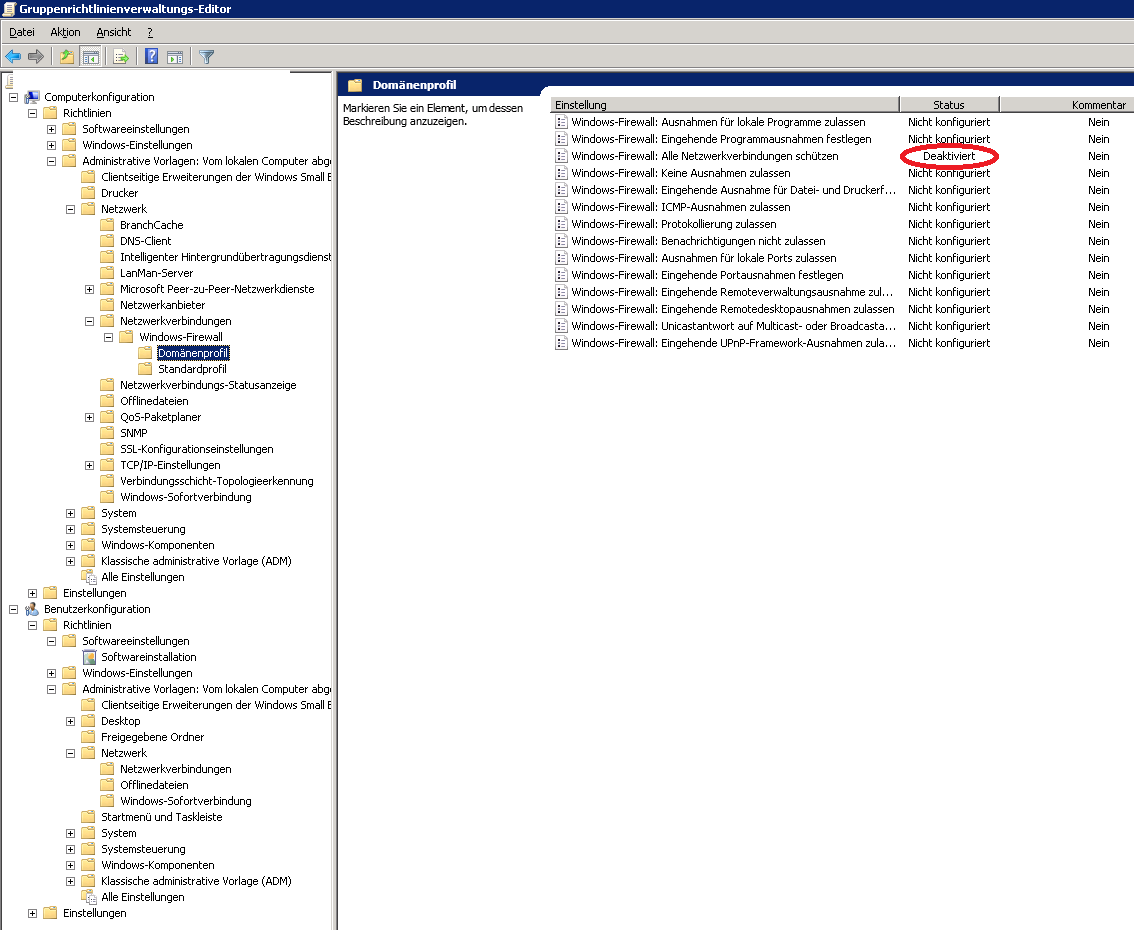Click the Softwareinstallation package icon

tap(89, 657)
